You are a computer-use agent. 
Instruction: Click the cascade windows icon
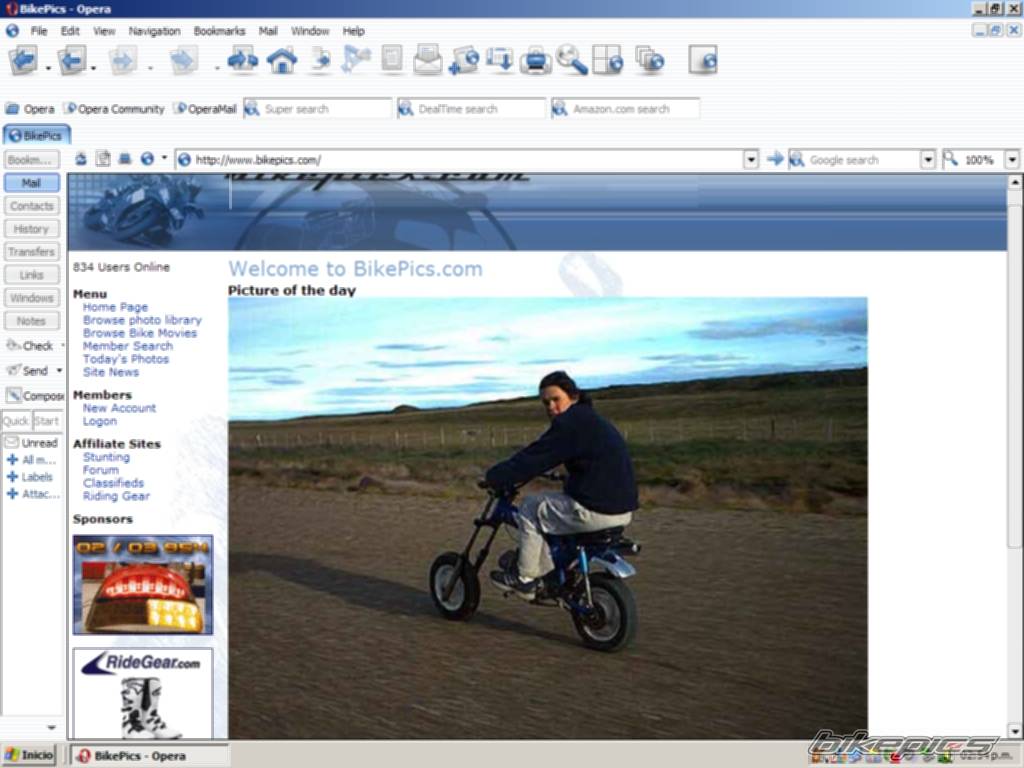(650, 60)
